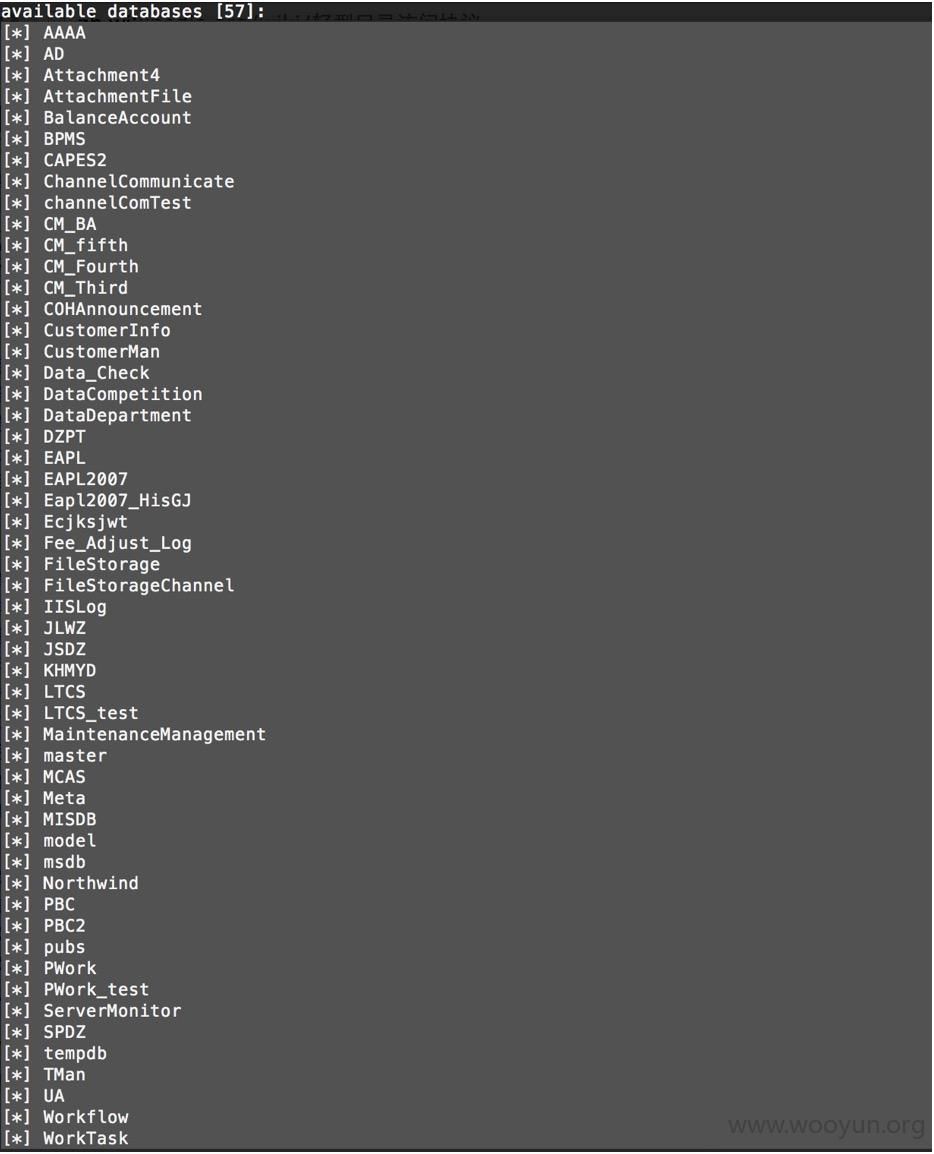This screenshot has height=1154, width=934.
Task: Select the COHAnnouncement text line
Action: (x=122, y=309)
